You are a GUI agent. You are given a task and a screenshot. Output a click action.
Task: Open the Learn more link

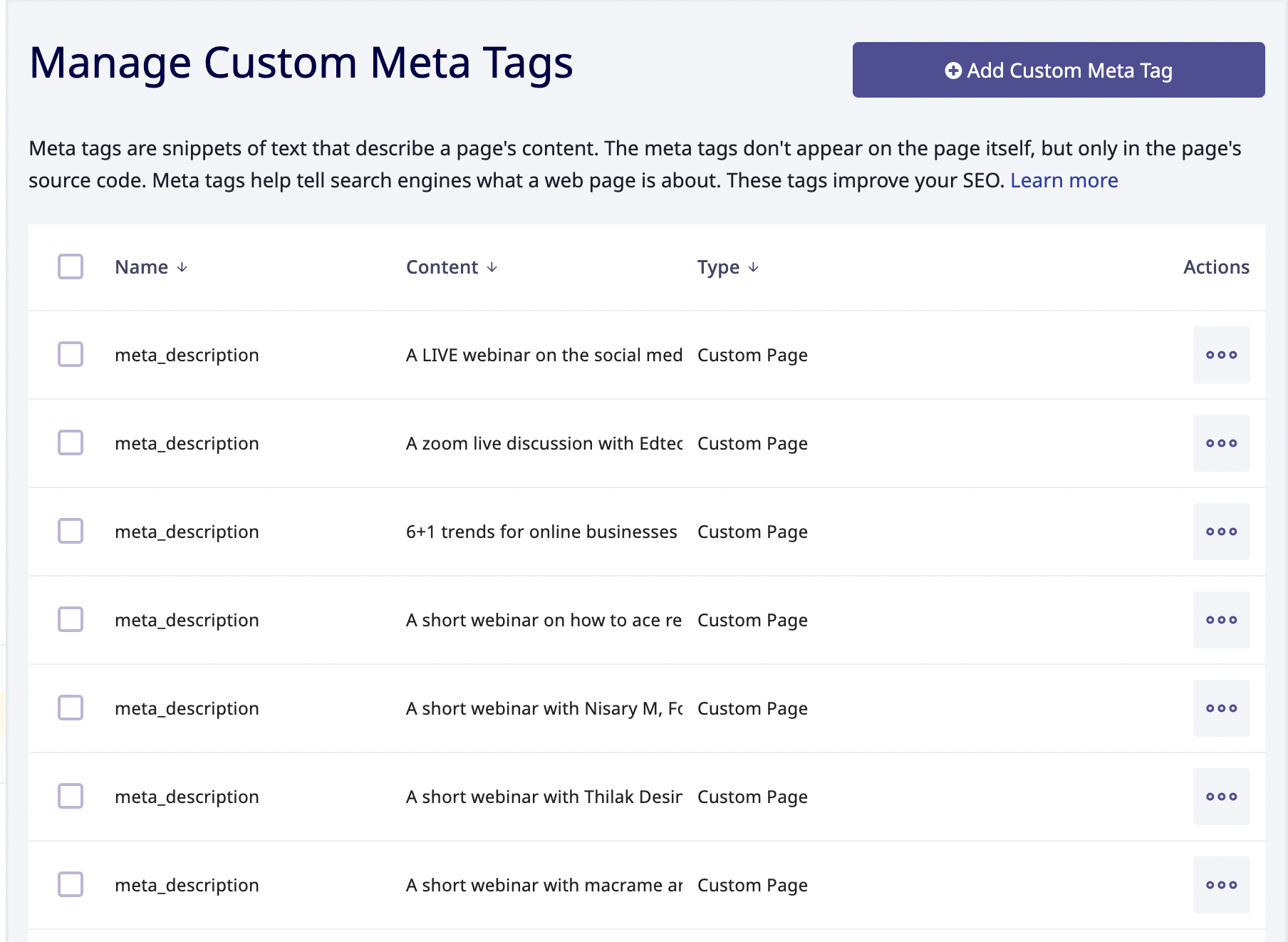(1064, 180)
